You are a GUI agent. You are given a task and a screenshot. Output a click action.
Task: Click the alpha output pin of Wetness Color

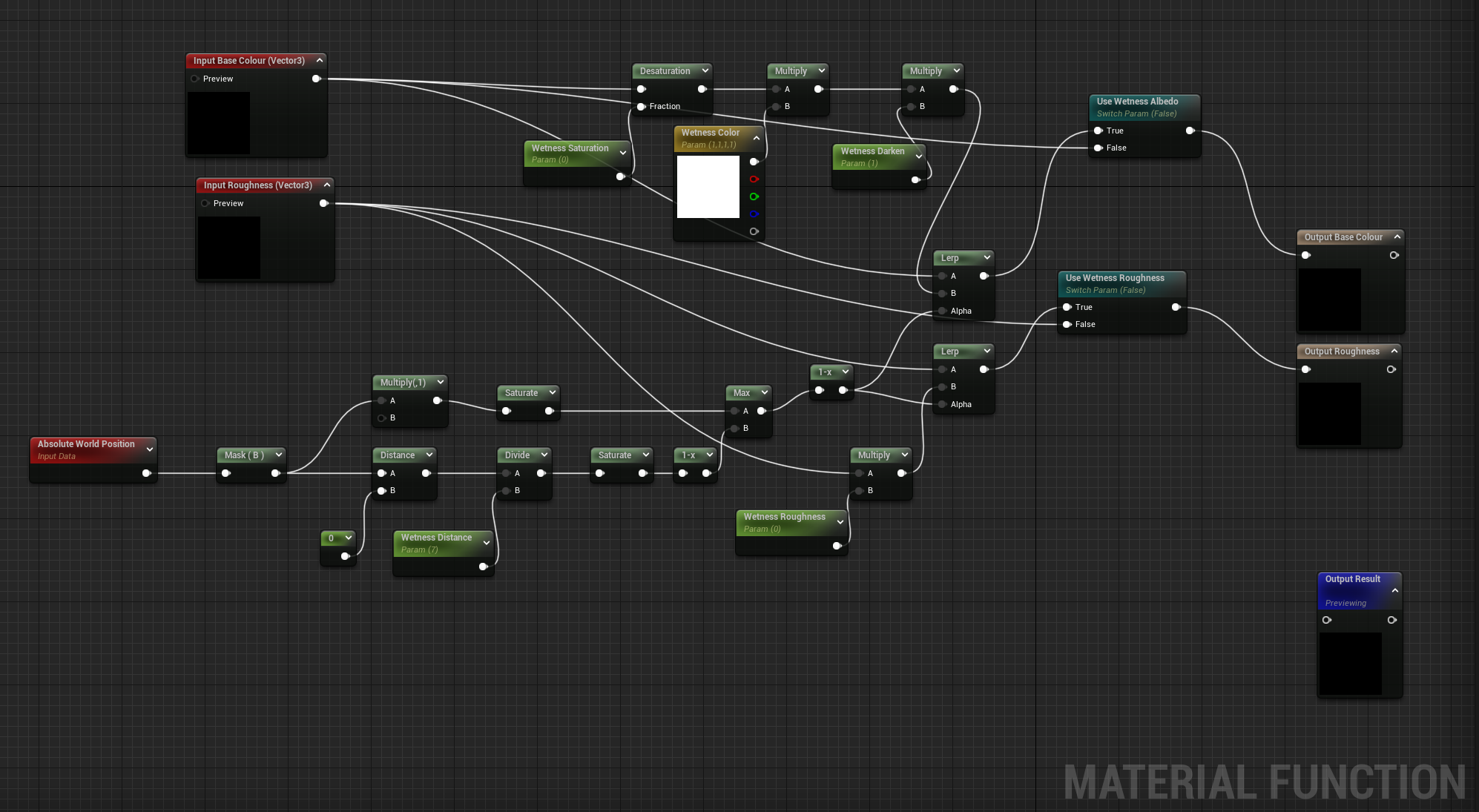[754, 231]
